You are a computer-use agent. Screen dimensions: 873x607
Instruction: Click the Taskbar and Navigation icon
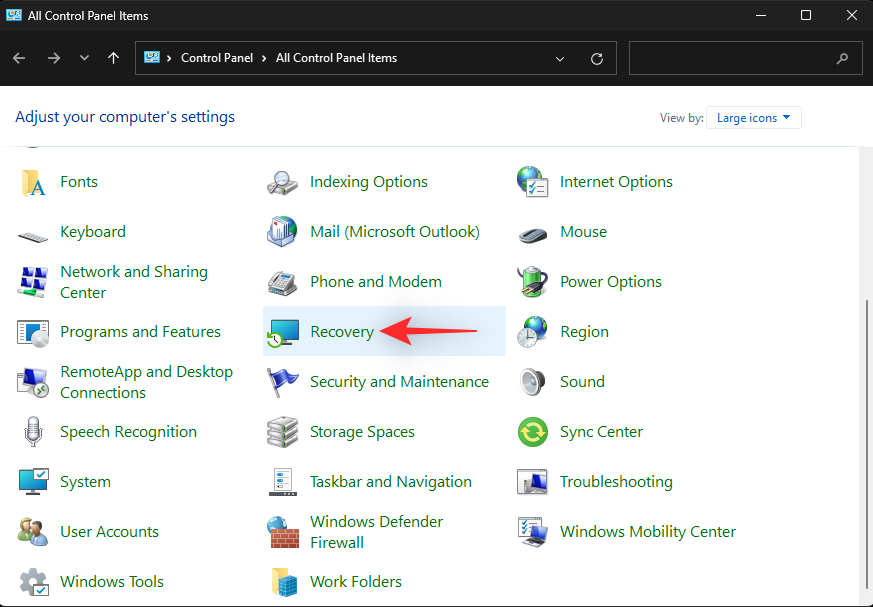coord(282,482)
